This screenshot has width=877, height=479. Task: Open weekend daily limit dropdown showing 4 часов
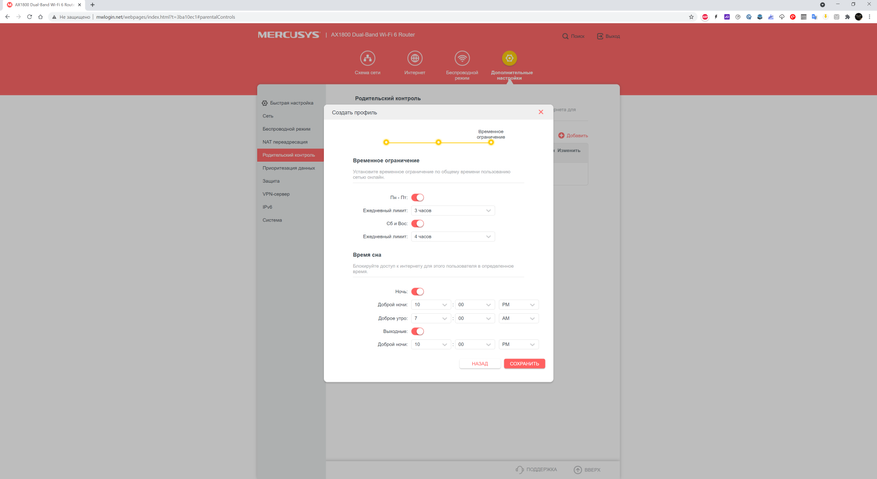click(453, 237)
